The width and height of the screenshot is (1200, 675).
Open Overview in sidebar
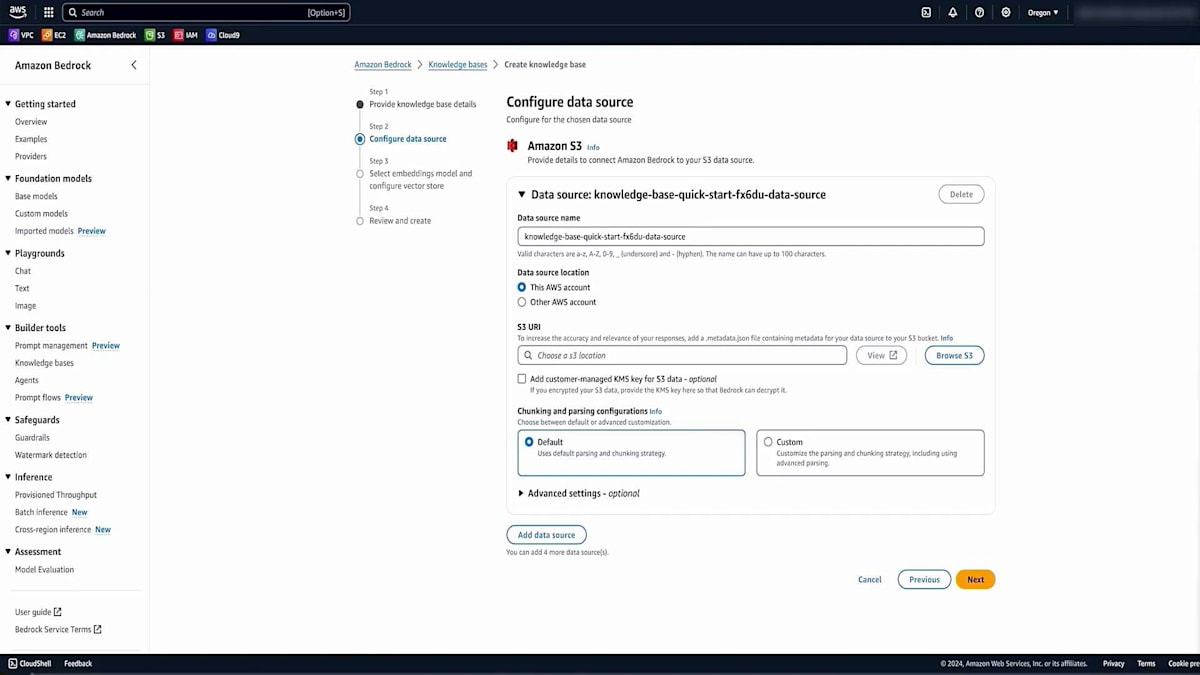pos(31,122)
